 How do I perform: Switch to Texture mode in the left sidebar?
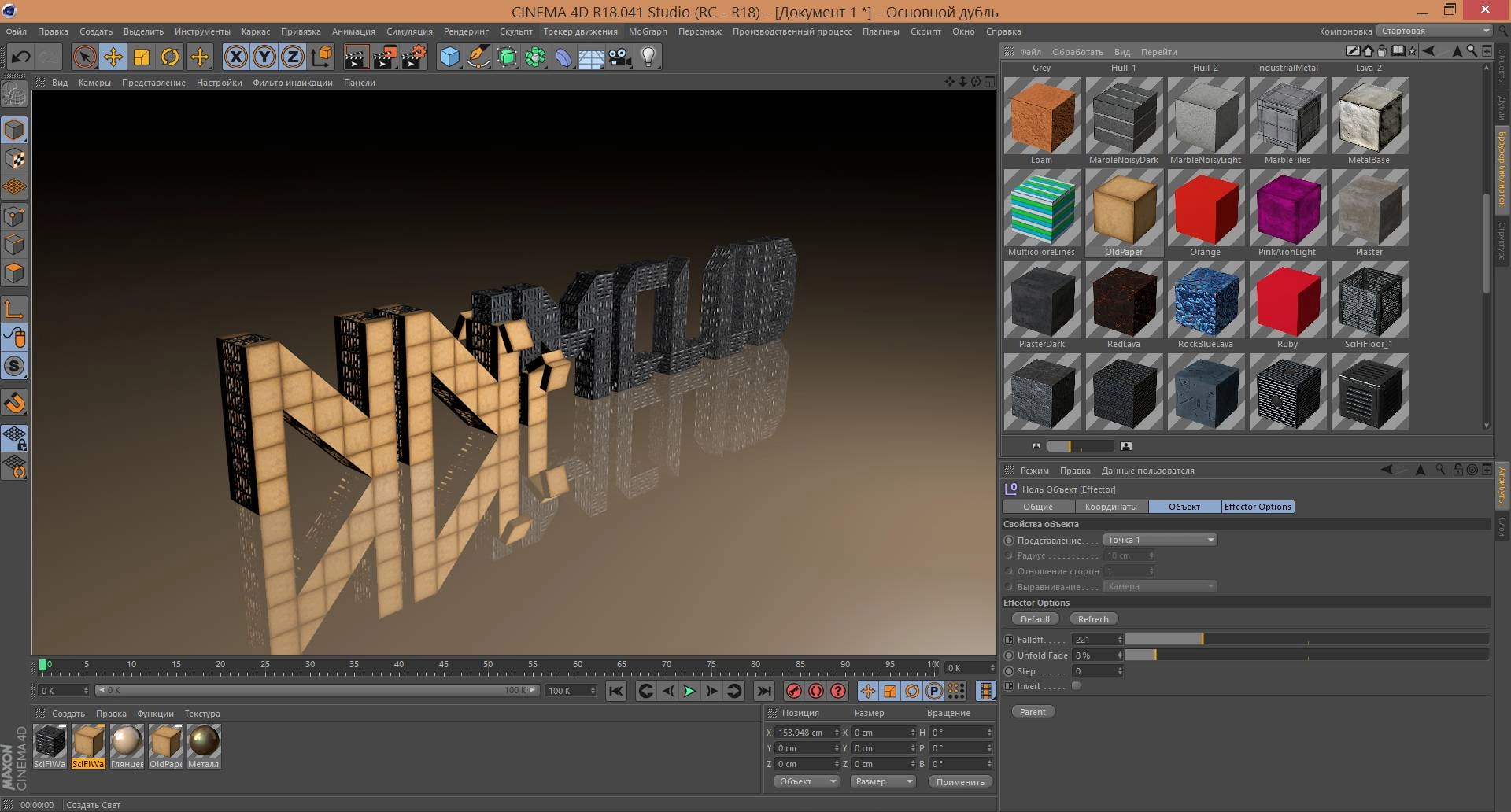(x=14, y=158)
